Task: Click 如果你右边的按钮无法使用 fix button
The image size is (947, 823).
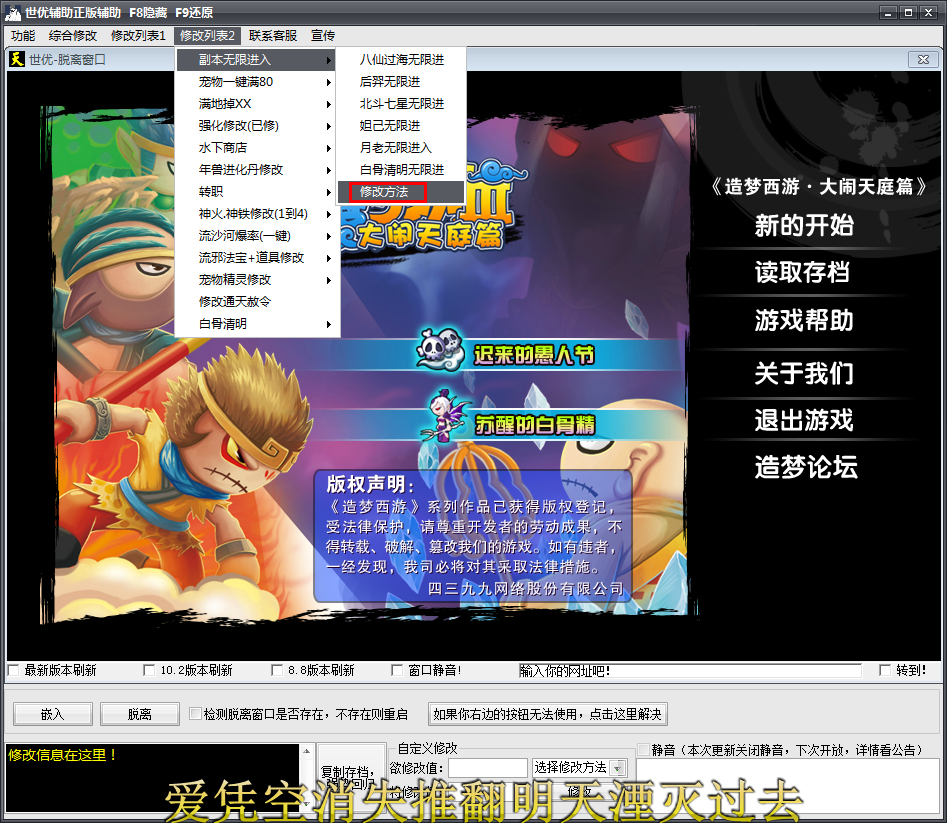Action: pyautogui.click(x=547, y=714)
